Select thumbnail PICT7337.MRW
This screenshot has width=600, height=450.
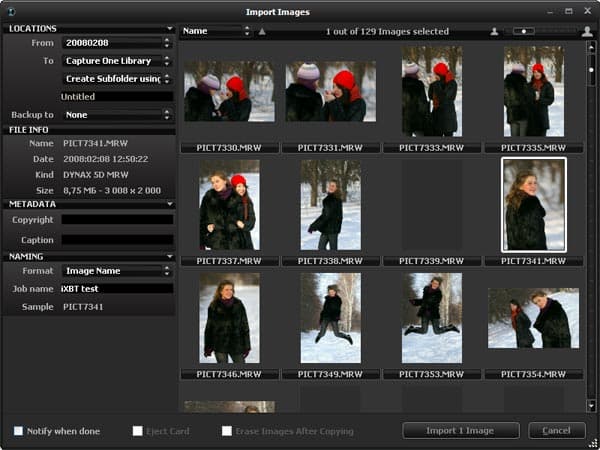(x=230, y=205)
